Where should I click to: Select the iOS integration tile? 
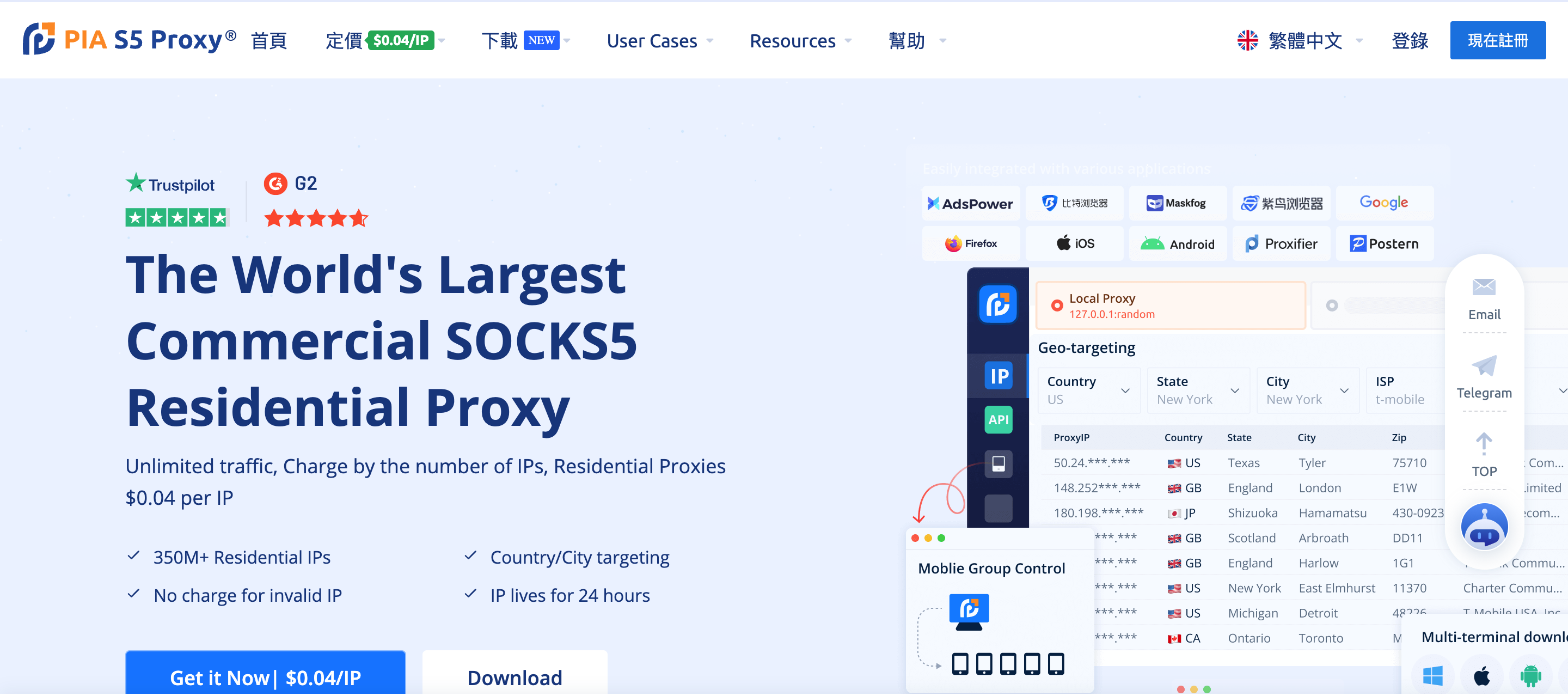click(1074, 243)
